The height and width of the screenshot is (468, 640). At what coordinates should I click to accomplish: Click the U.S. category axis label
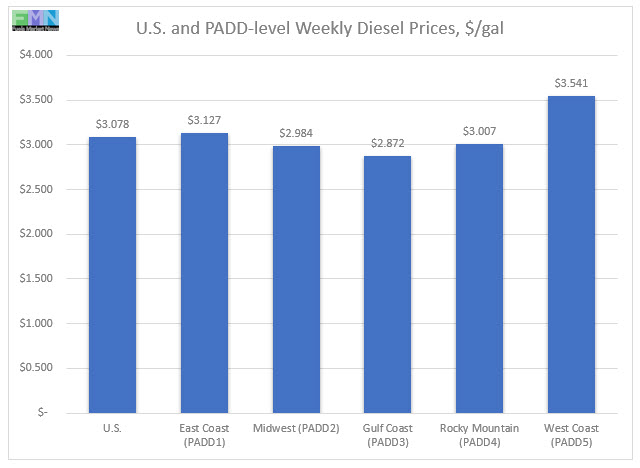112,429
